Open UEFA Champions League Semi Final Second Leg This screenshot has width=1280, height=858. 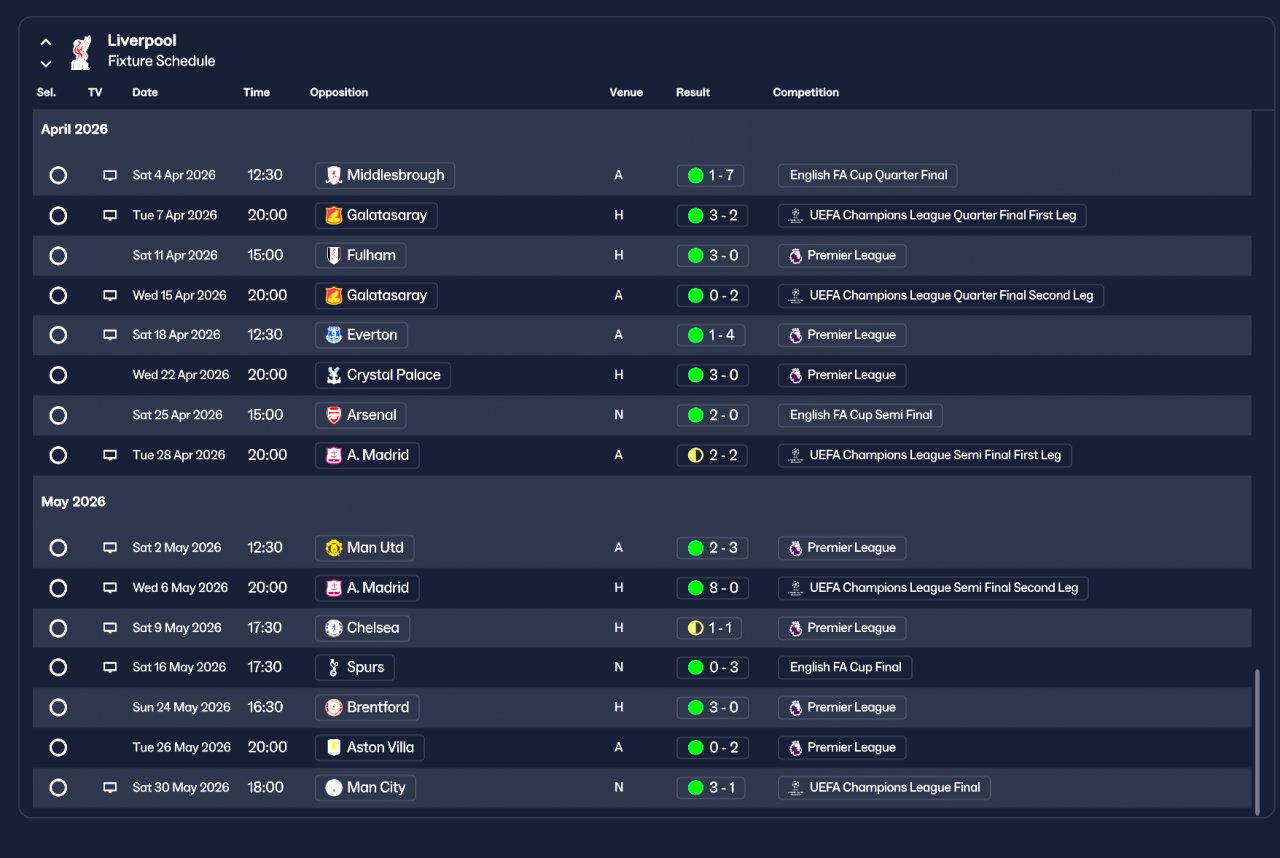[933, 588]
